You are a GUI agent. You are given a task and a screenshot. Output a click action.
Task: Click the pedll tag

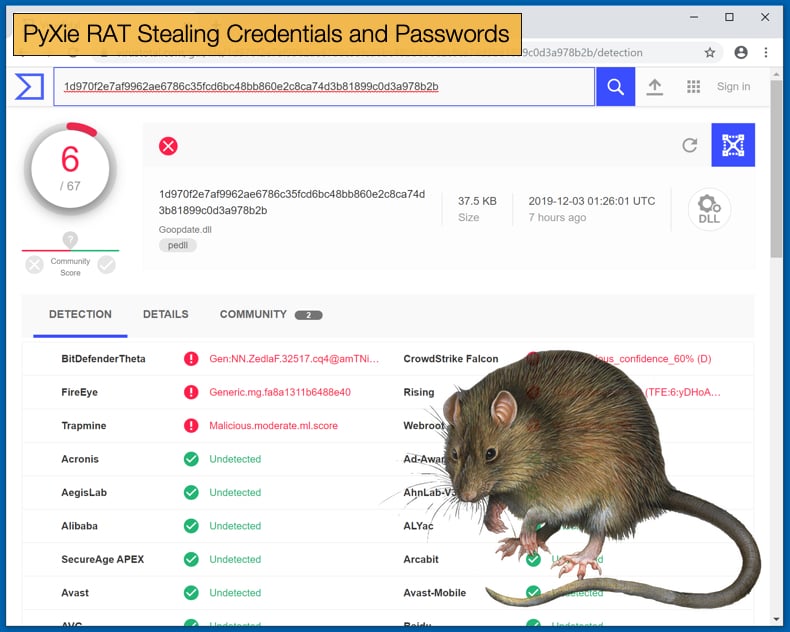tap(178, 245)
